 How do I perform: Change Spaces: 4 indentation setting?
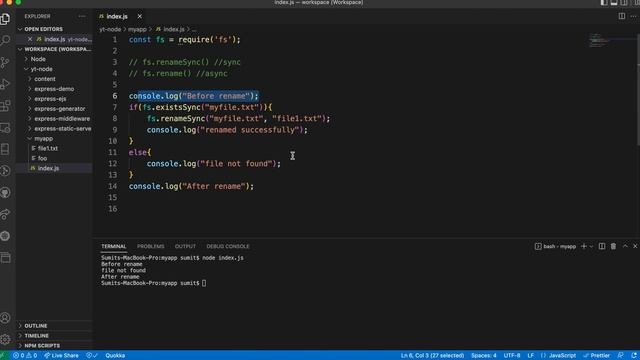click(x=484, y=356)
